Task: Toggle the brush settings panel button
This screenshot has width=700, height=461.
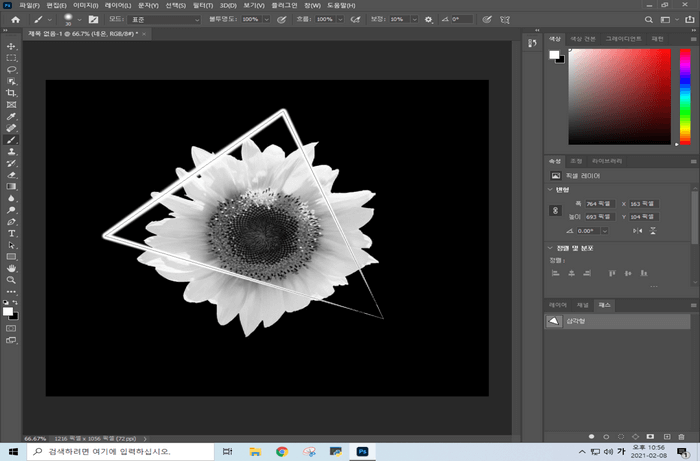Action: pos(93,19)
